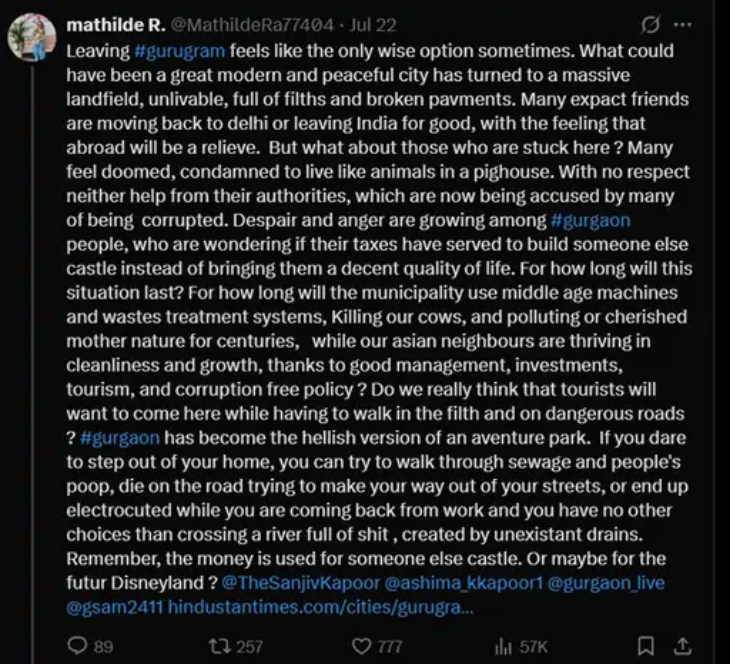Image resolution: width=730 pixels, height=664 pixels.
Task: Bookmark this post
Action: tap(646, 646)
